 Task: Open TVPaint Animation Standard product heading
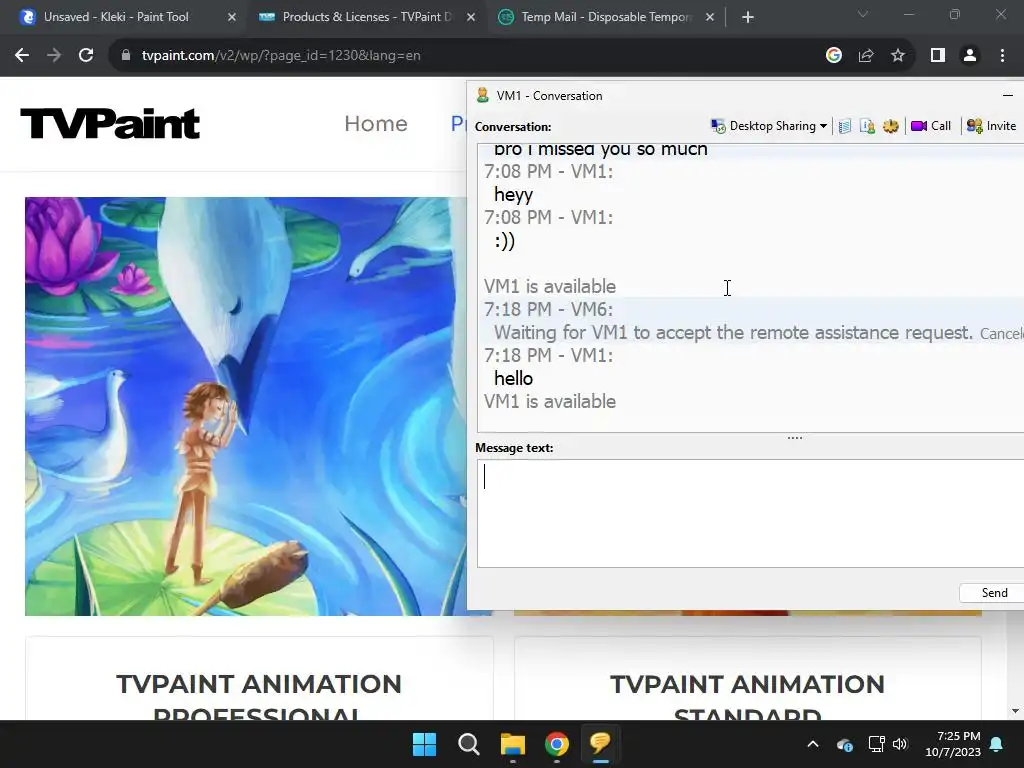pyautogui.click(x=747, y=696)
